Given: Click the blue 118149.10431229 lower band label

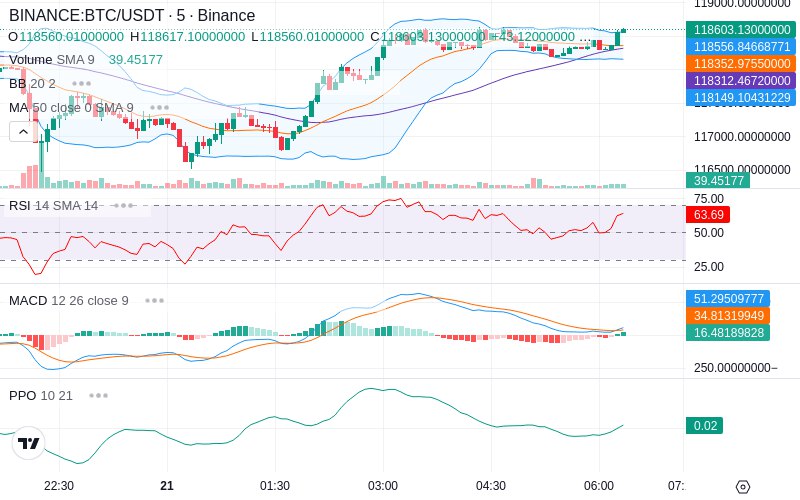Looking at the screenshot, I should (741, 97).
